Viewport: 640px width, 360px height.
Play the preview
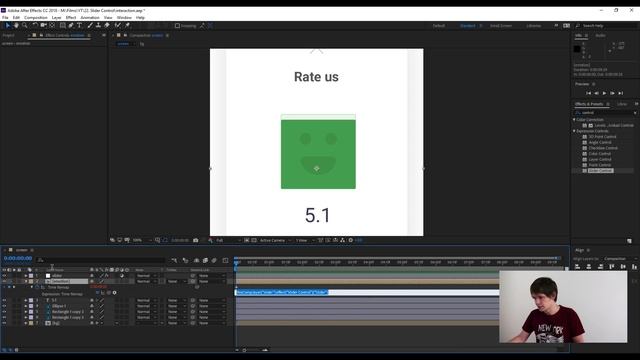pos(604,93)
